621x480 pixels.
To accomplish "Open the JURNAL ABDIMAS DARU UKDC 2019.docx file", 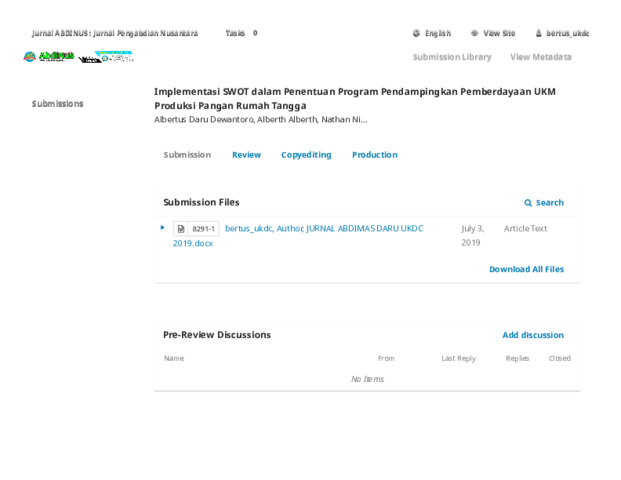I will [x=323, y=229].
